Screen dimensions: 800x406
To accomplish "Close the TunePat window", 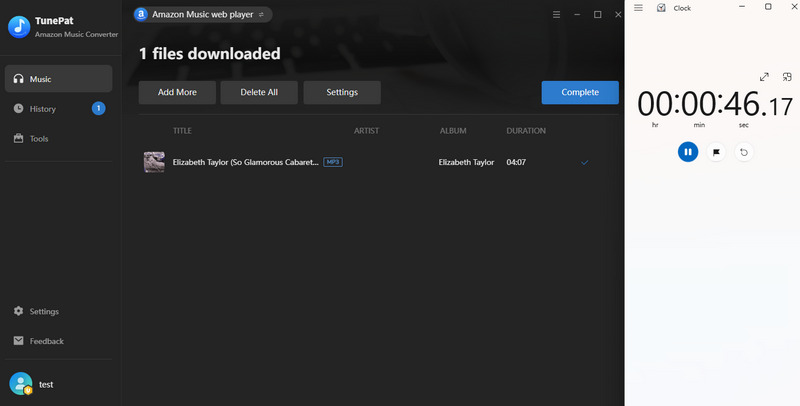I will [x=618, y=15].
